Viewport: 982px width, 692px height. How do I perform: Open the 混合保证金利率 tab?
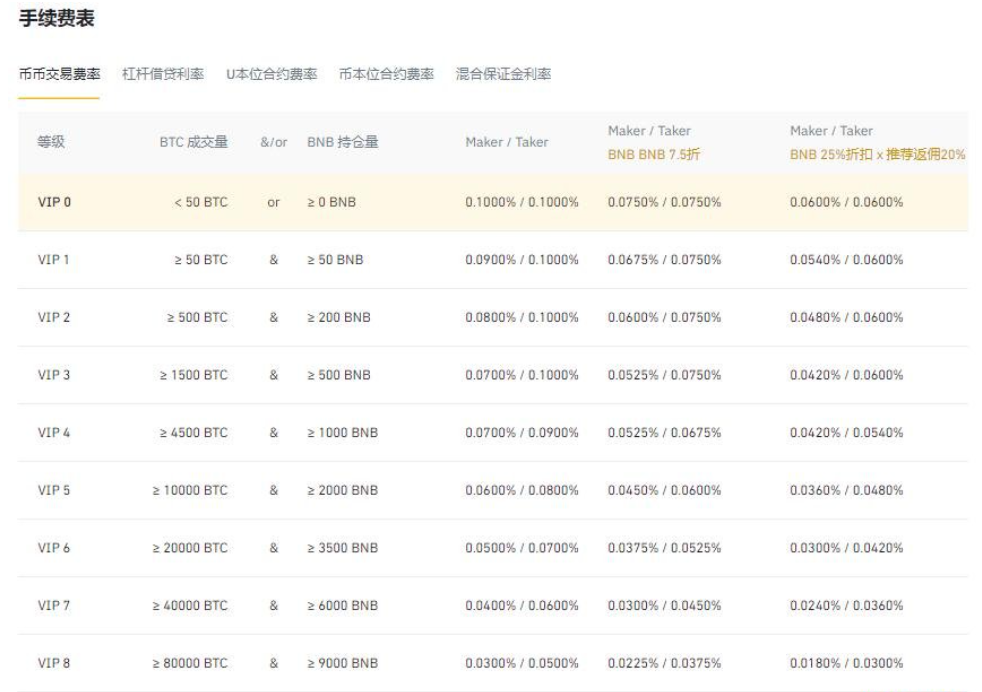[x=503, y=74]
